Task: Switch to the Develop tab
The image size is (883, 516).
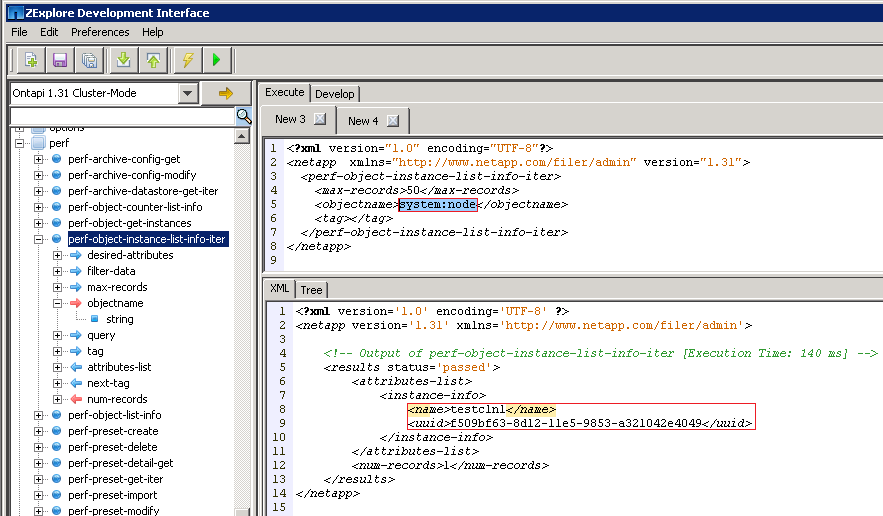Action: tap(335, 94)
